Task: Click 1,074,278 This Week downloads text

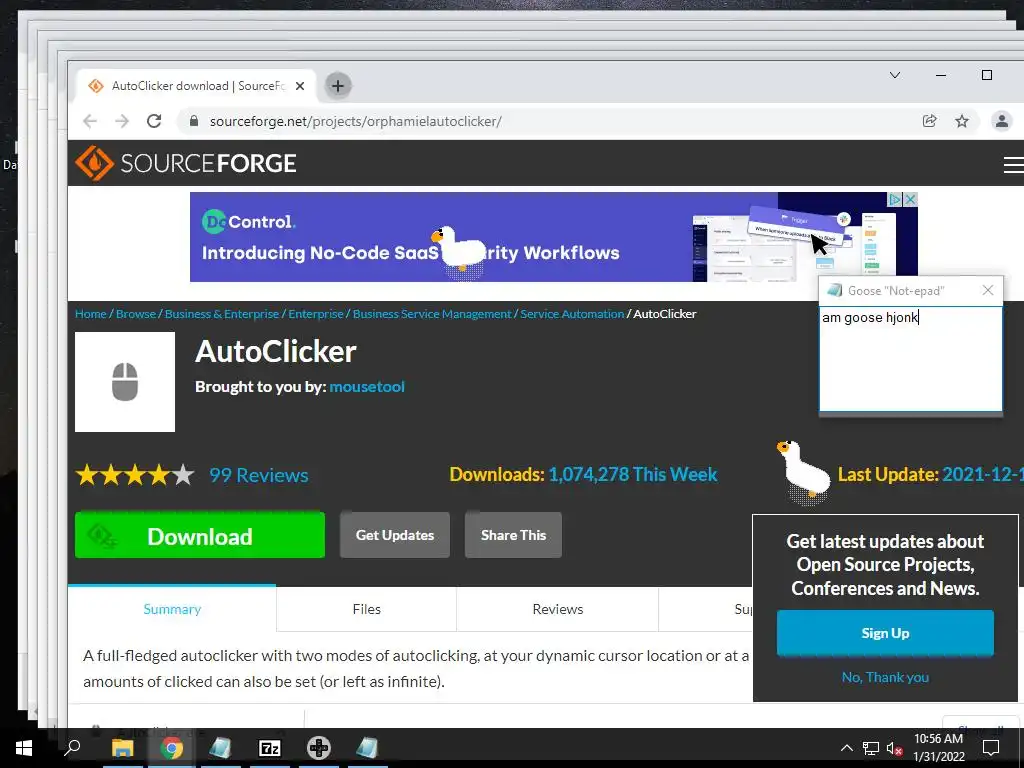Action: coord(632,474)
